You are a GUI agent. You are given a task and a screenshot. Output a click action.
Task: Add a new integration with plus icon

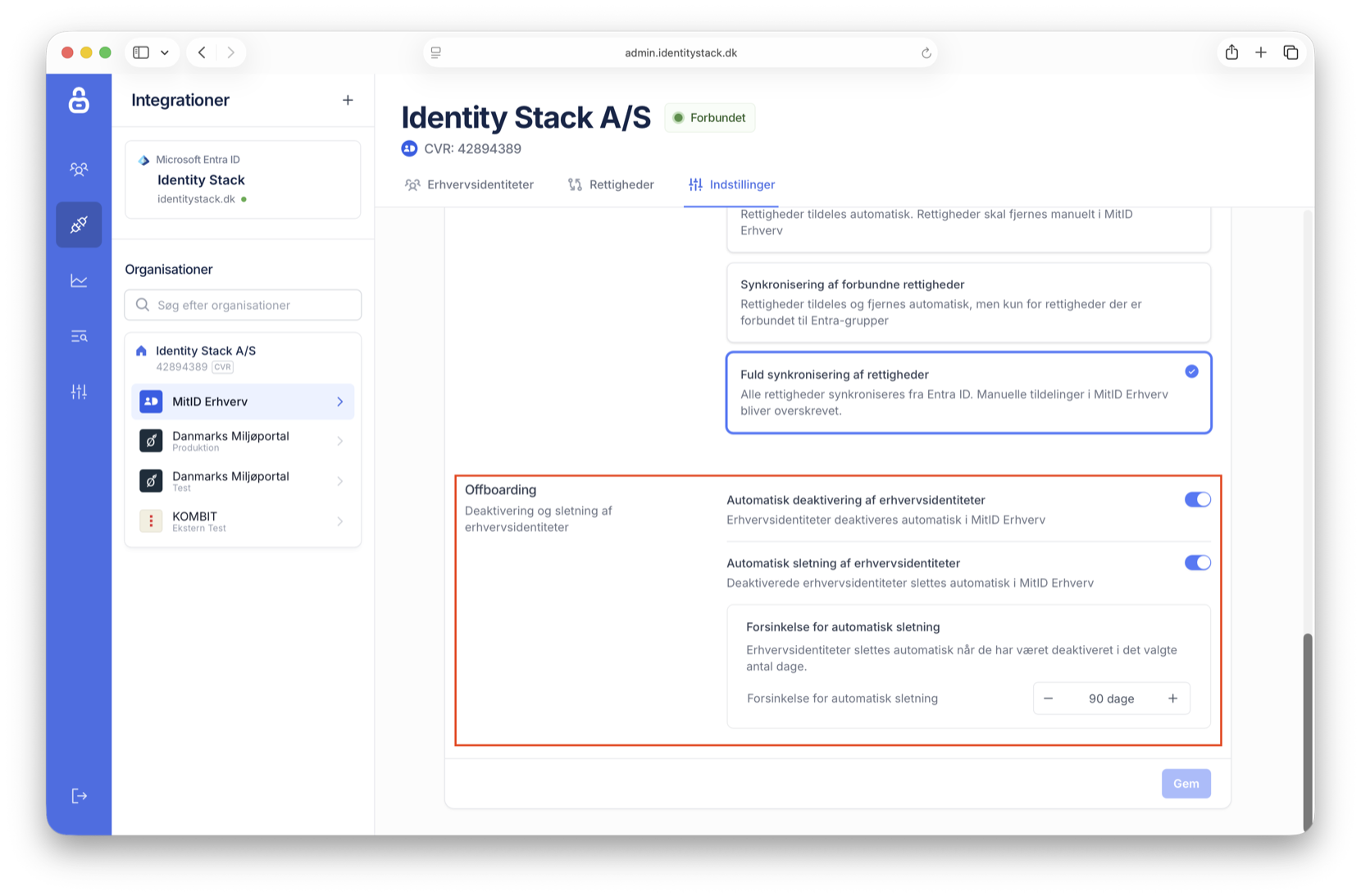point(348,100)
